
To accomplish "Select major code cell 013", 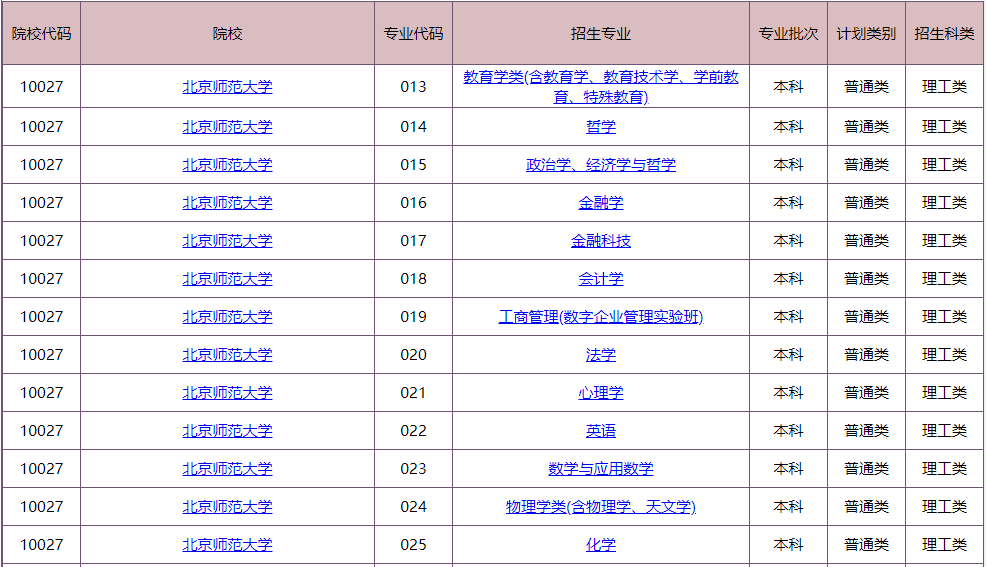I will (x=413, y=87).
